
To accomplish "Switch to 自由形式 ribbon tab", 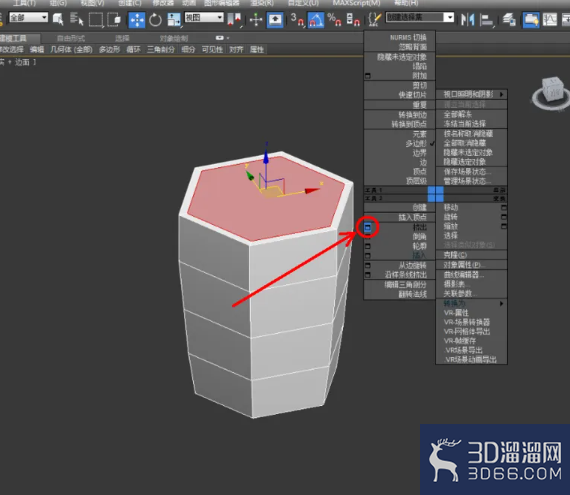I will (x=71, y=38).
